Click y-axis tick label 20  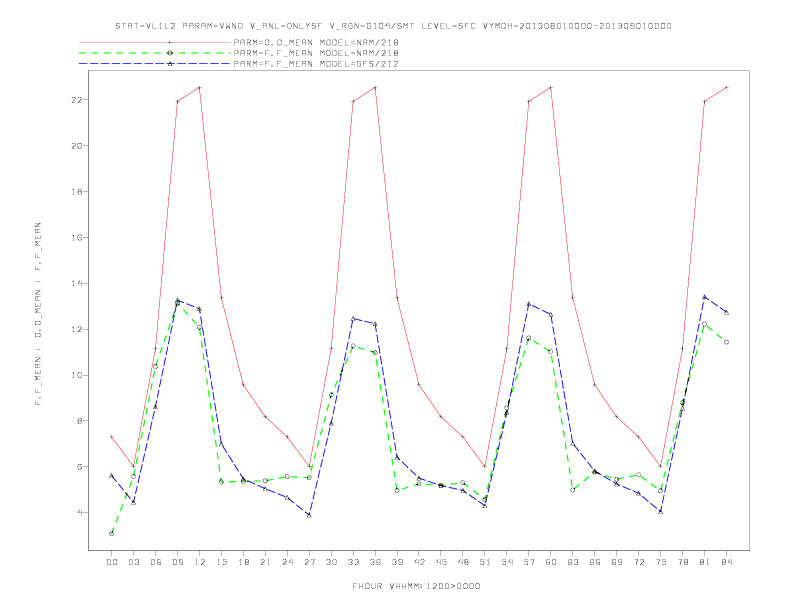click(x=77, y=146)
